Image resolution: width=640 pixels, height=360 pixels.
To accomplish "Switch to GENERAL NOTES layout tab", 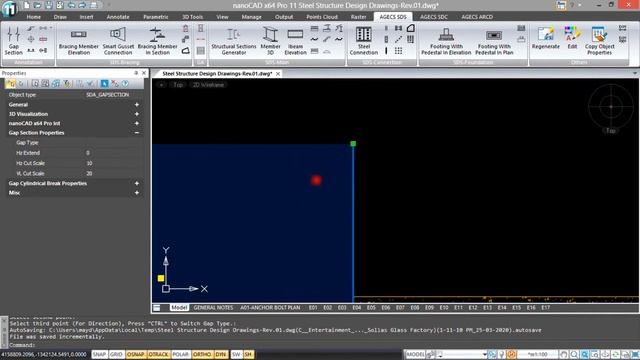I will pyautogui.click(x=213, y=308).
